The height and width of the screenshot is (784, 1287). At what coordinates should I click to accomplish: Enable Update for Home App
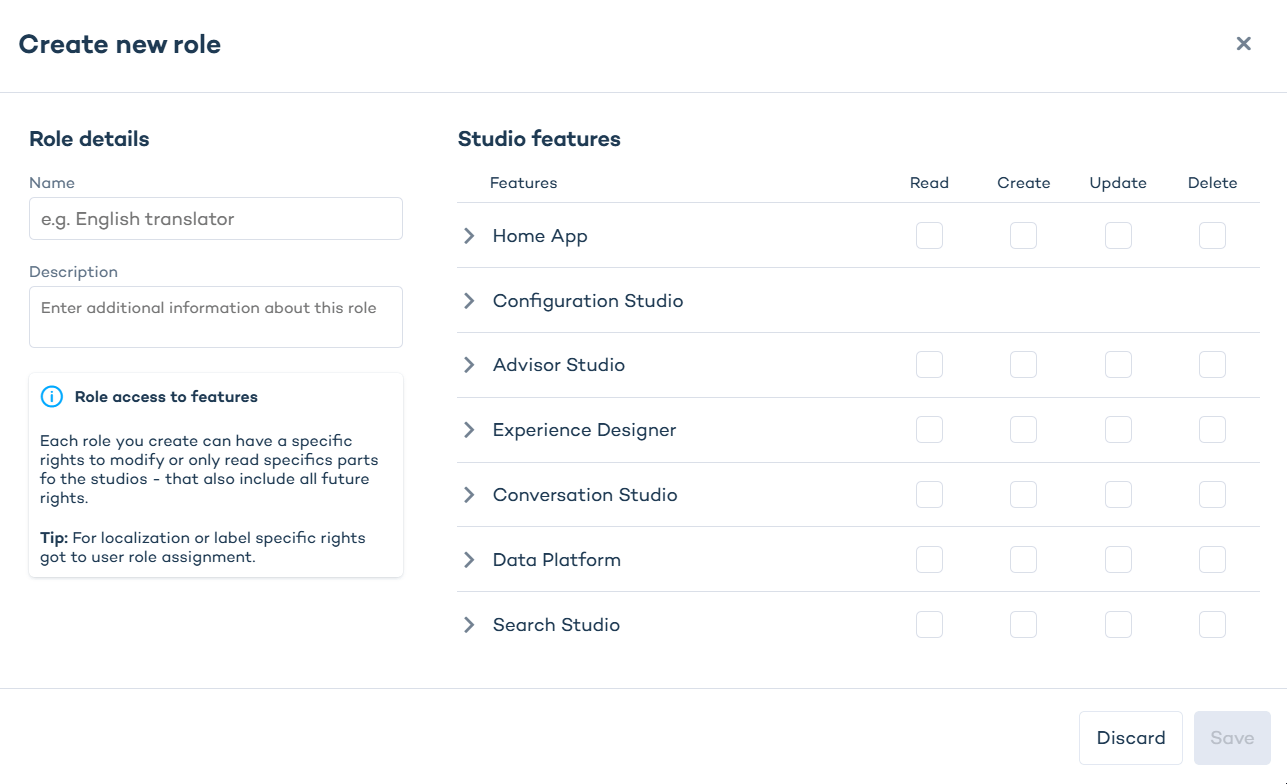1118,236
